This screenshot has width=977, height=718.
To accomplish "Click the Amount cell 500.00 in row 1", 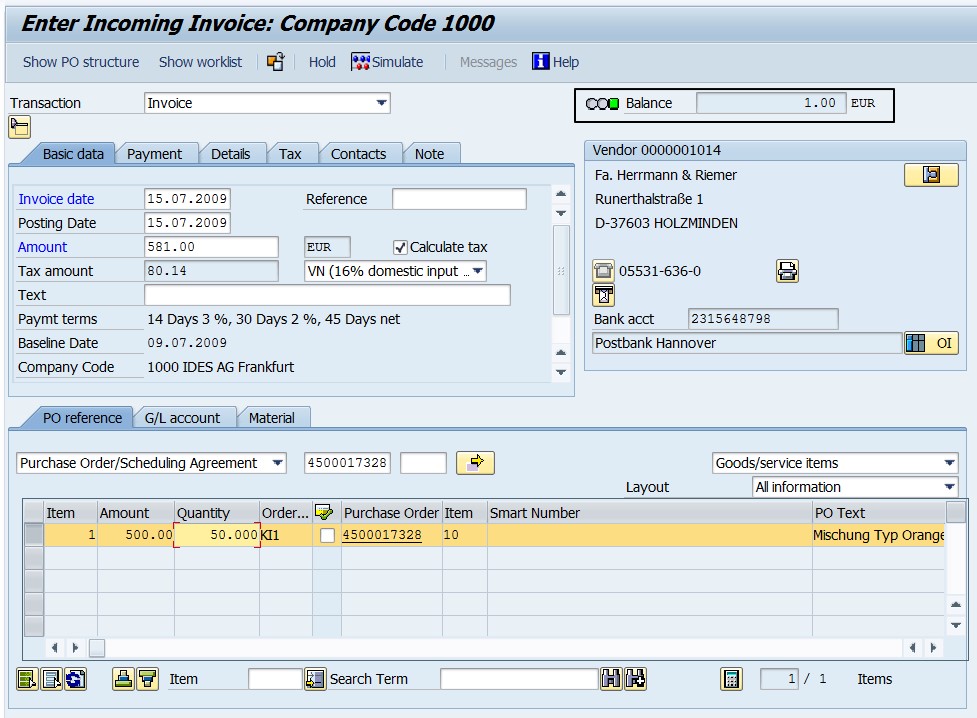I will 136,535.
